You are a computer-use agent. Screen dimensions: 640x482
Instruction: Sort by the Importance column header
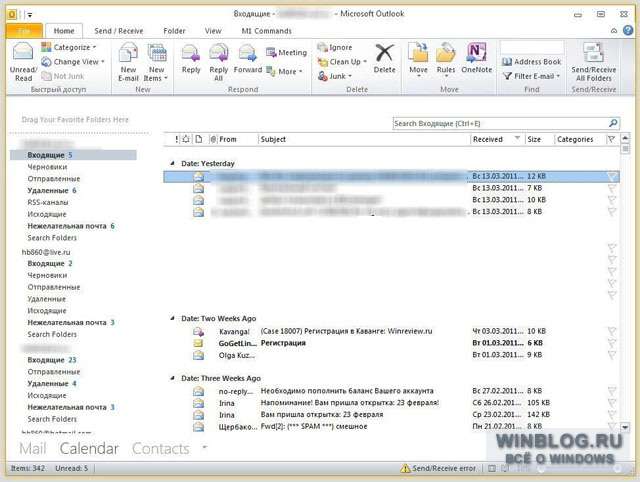click(177, 139)
